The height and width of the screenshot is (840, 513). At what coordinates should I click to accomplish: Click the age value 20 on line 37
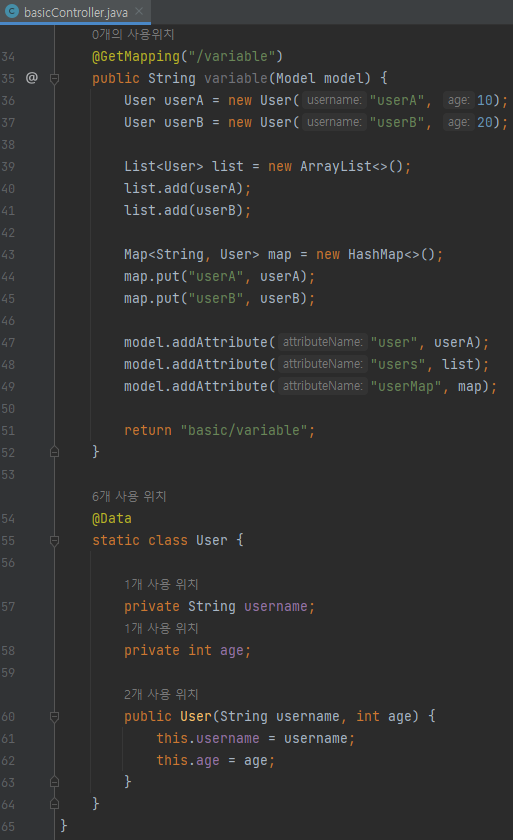pos(485,122)
